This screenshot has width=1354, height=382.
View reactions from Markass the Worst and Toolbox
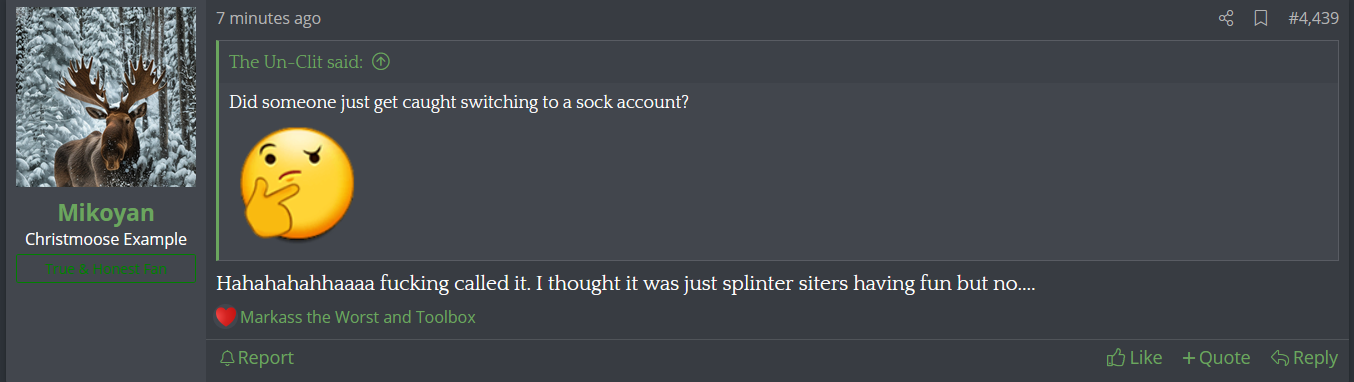point(358,317)
